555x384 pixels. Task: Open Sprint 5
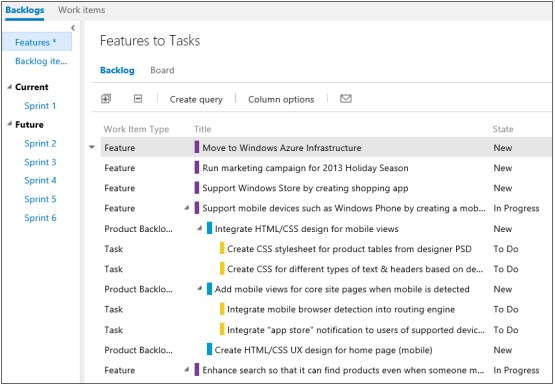pyautogui.click(x=40, y=199)
